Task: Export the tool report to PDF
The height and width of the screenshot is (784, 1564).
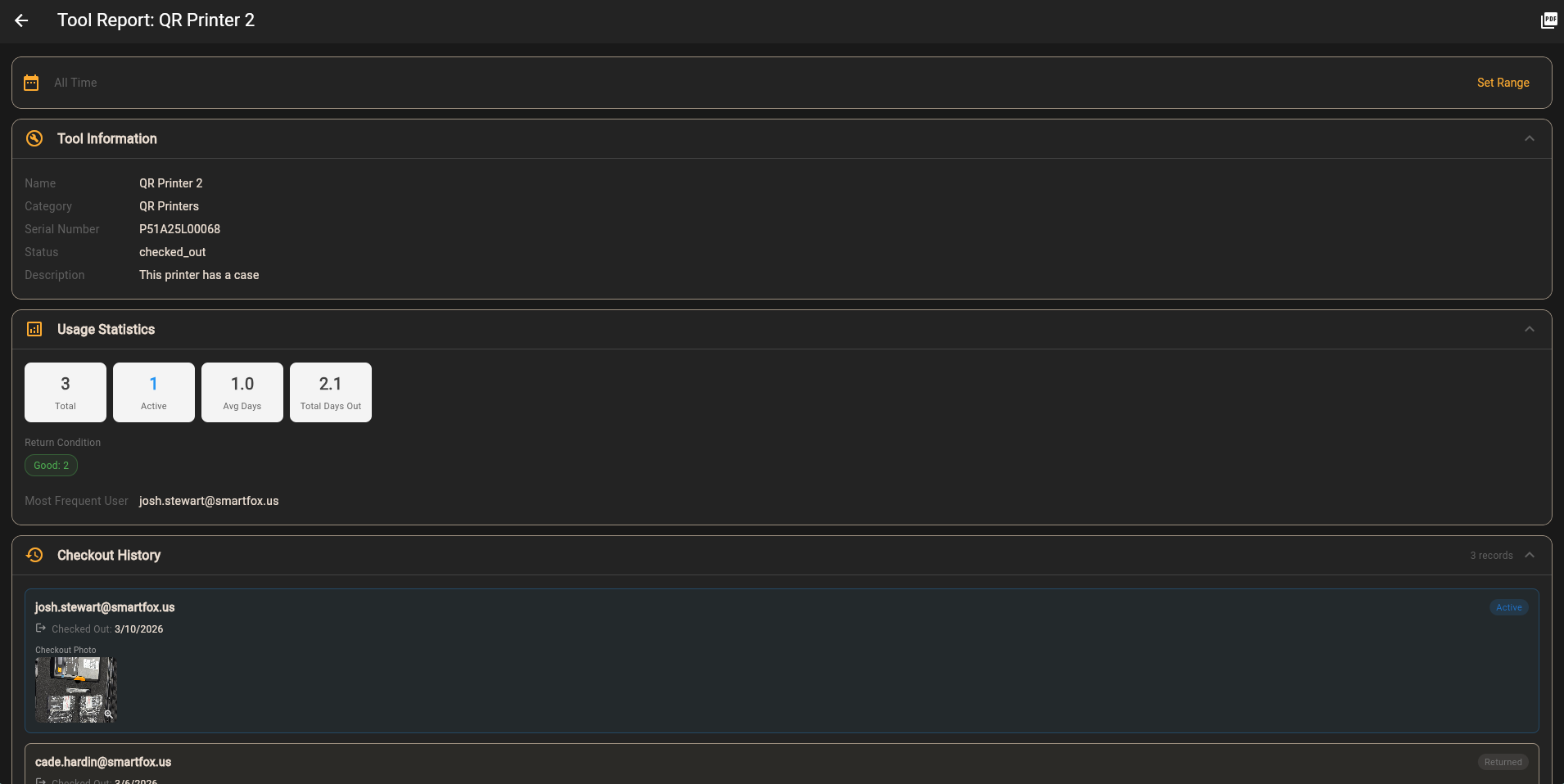Action: (1550, 20)
